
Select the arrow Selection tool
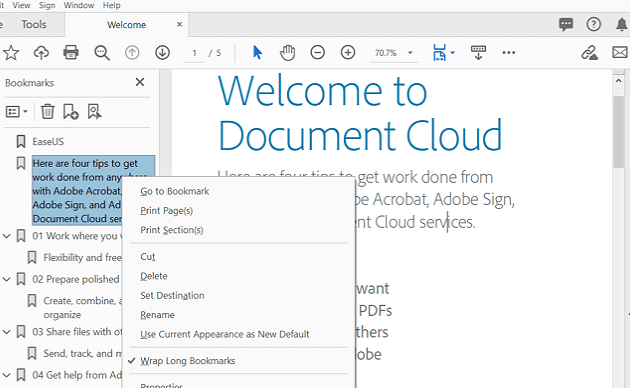click(257, 52)
